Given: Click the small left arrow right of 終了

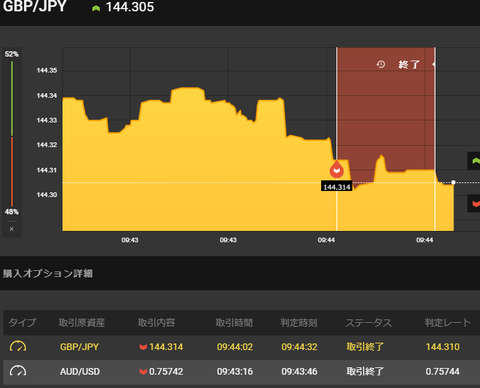Looking at the screenshot, I should [434, 64].
